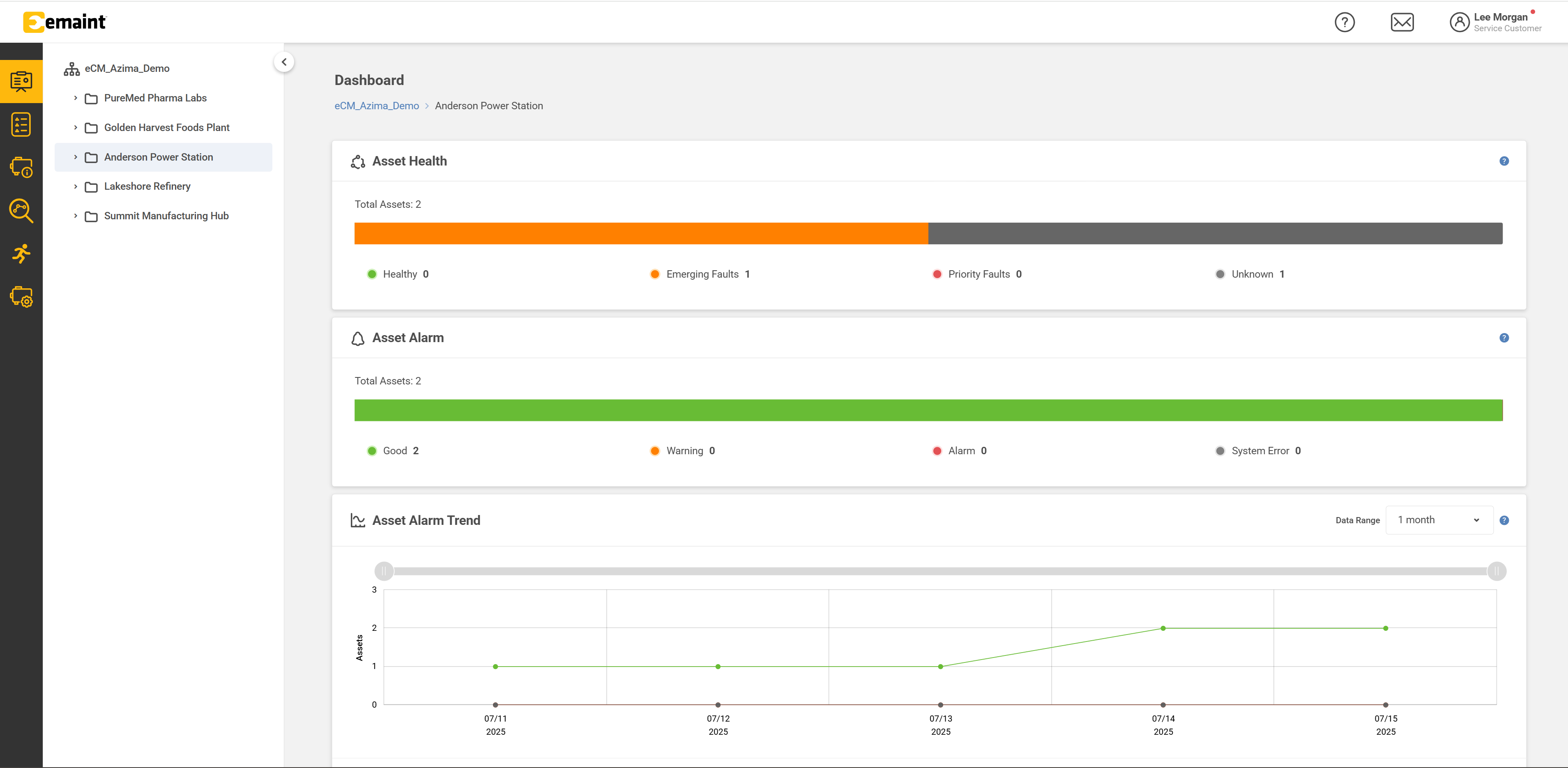Select Summit Manufacturing Hub folder
Viewport: 1568px width, 768px height.
[166, 216]
